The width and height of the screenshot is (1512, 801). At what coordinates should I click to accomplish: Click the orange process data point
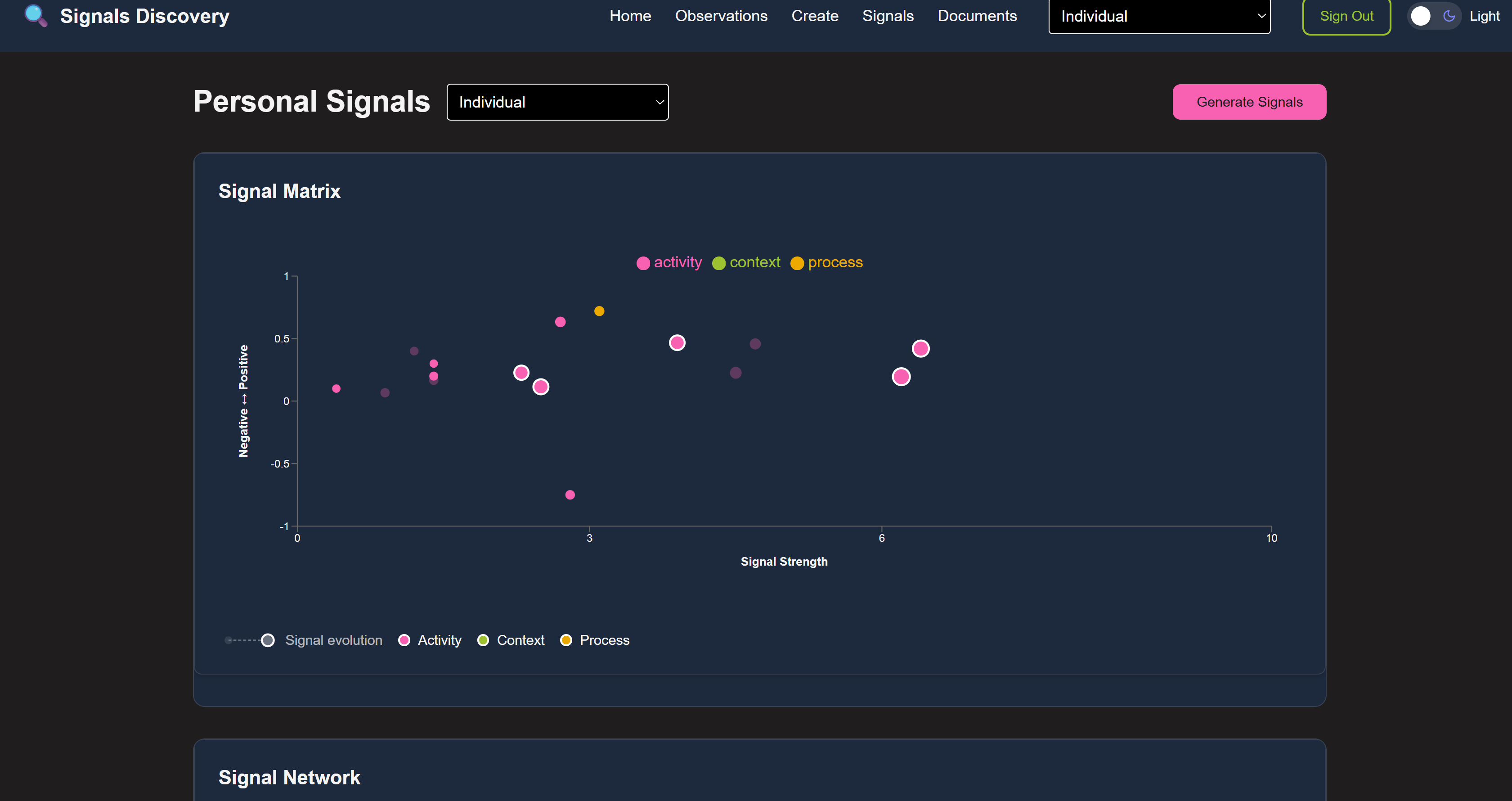pos(599,311)
